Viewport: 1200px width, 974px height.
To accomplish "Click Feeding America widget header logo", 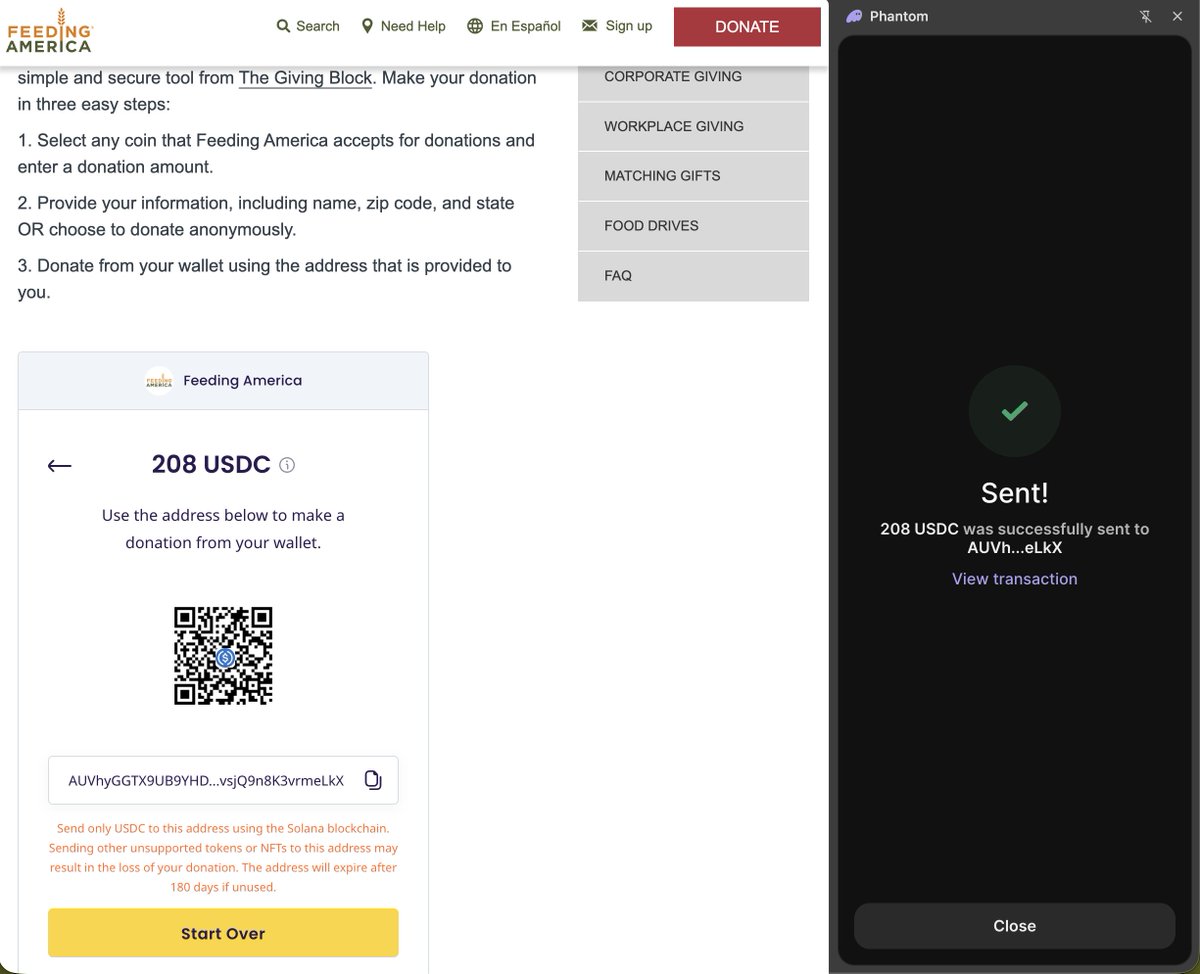I will pos(159,381).
